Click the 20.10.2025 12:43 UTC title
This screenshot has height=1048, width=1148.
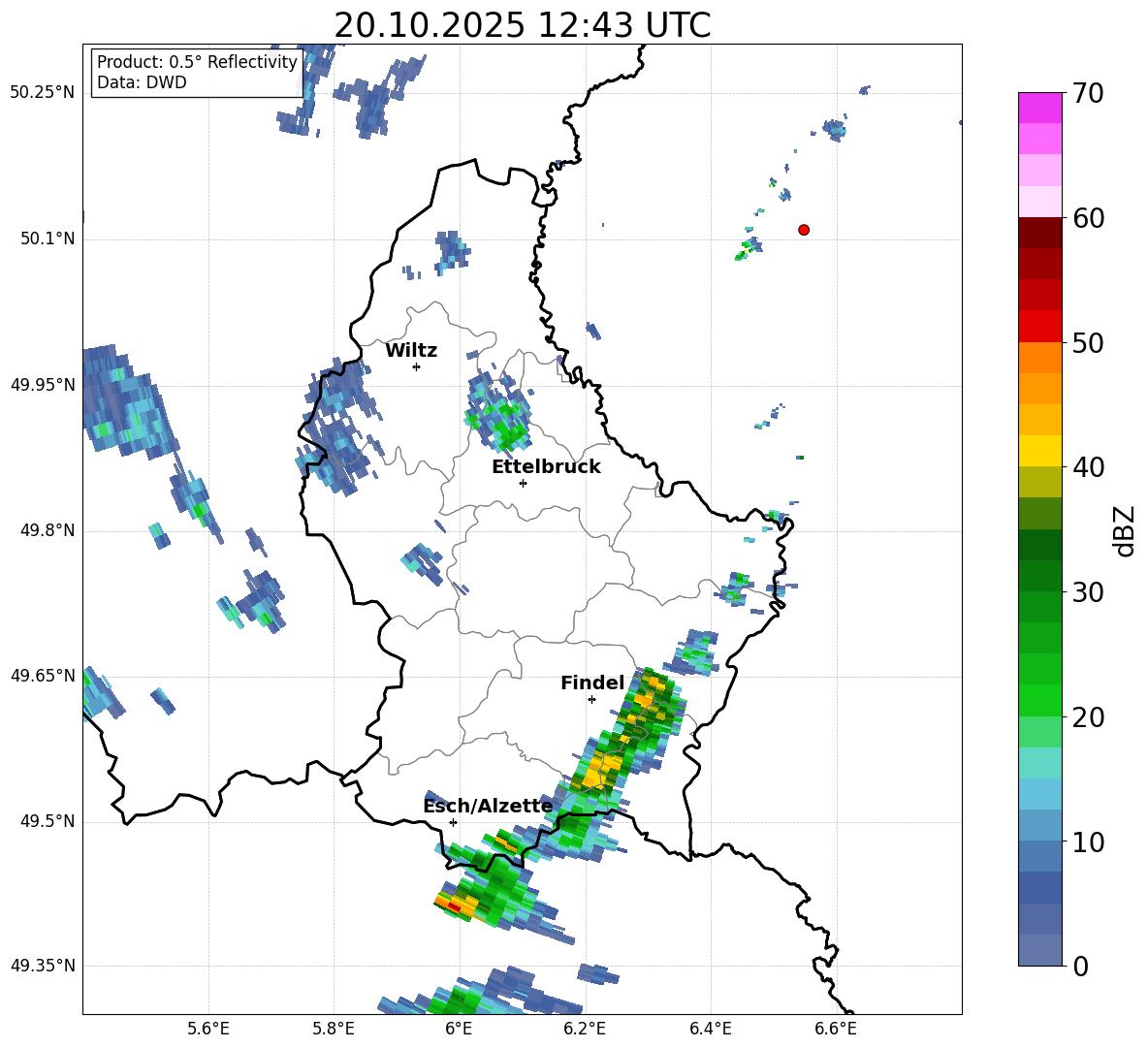[522, 25]
